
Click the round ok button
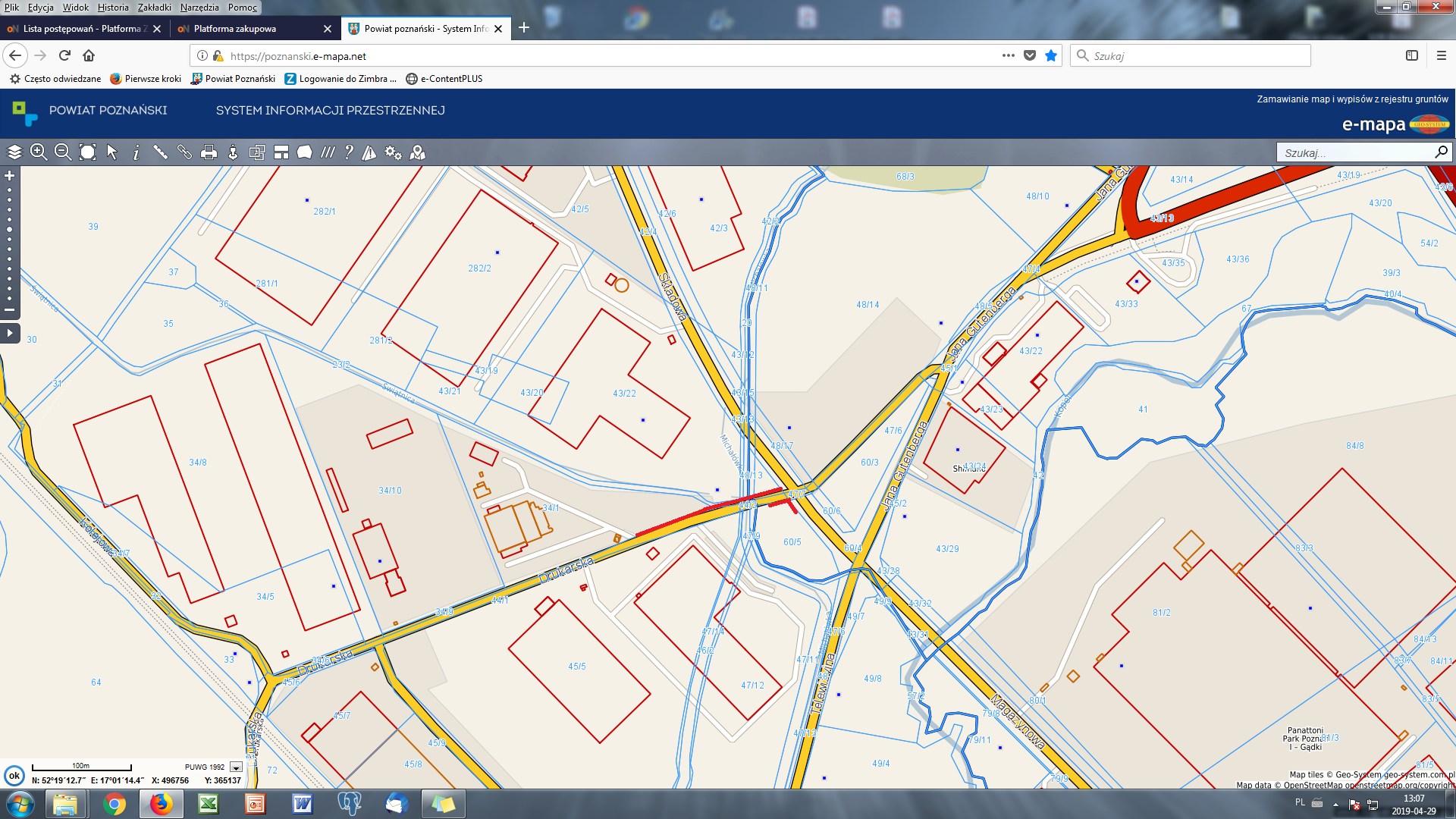tap(14, 775)
